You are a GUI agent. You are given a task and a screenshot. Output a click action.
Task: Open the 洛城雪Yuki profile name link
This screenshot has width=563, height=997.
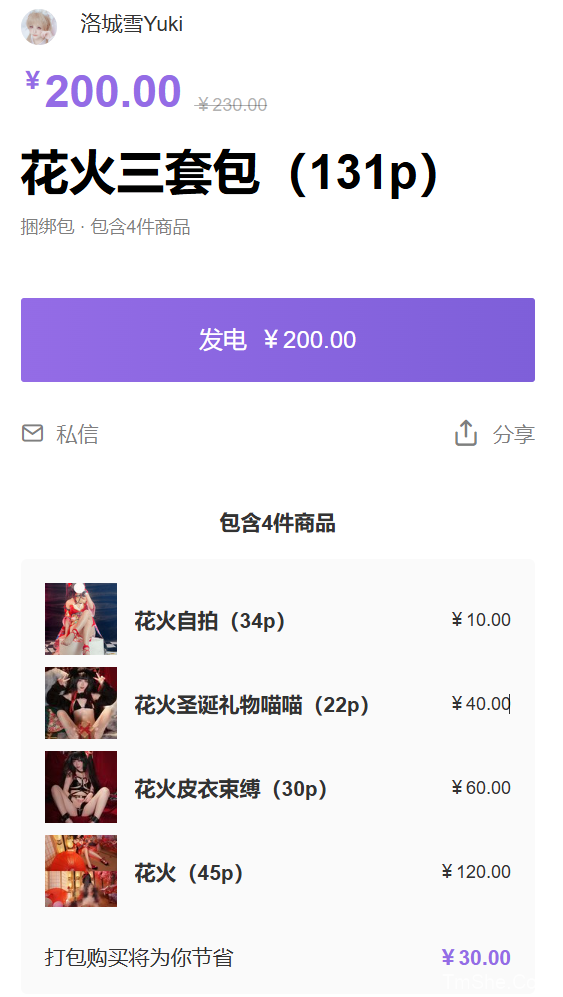(132, 24)
